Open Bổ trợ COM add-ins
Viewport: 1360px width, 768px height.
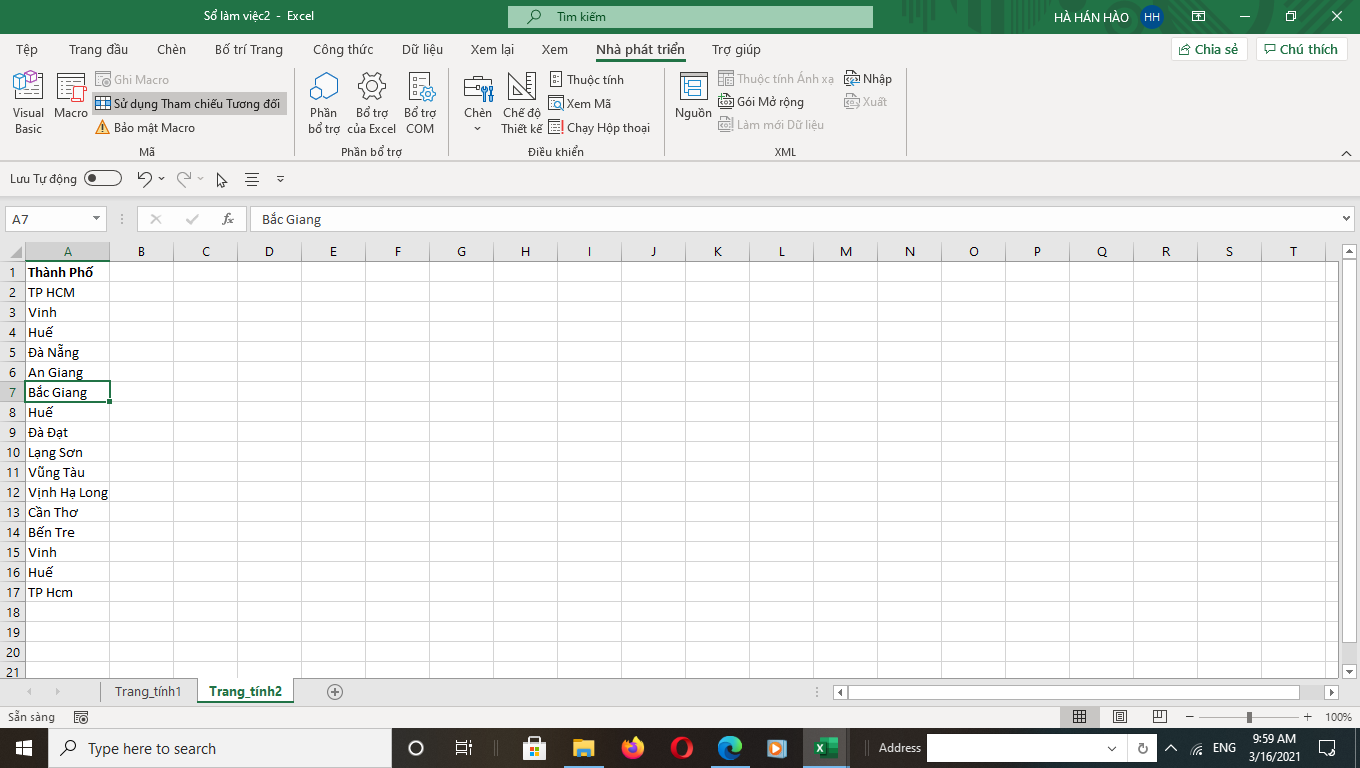pyautogui.click(x=420, y=102)
